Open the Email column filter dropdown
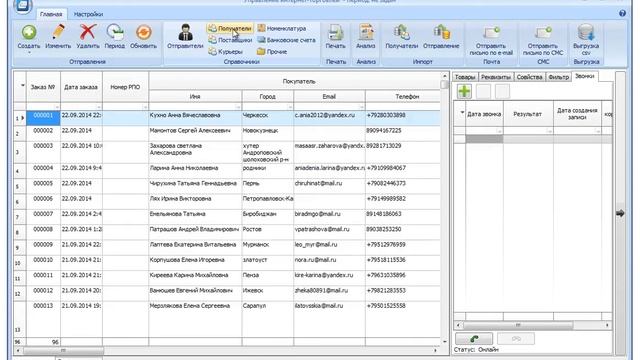This screenshot has width=640, height=360. coord(362,107)
